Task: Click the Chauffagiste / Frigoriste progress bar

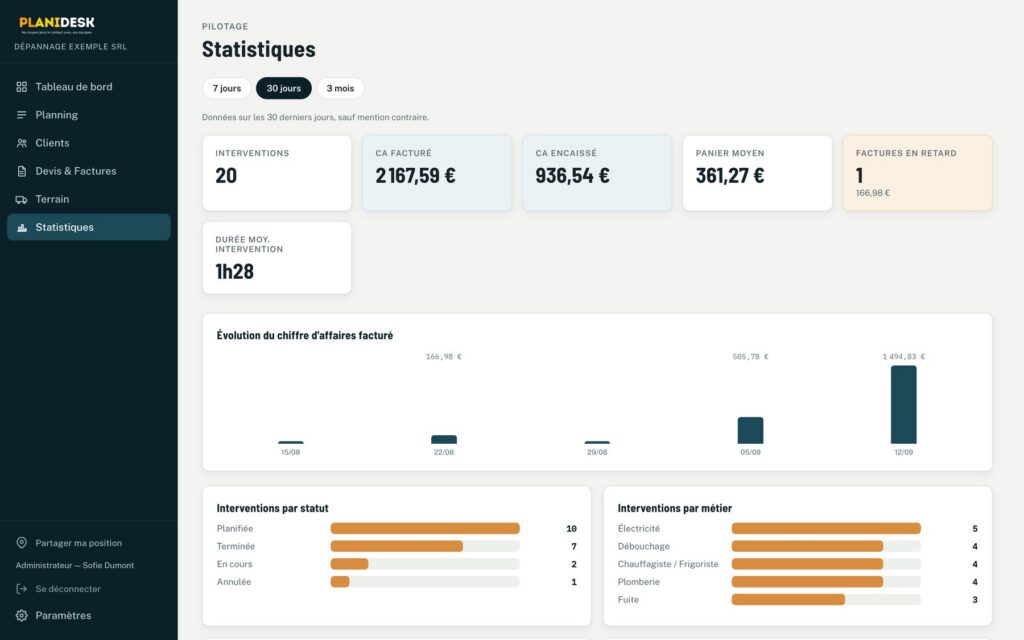Action: coord(826,564)
